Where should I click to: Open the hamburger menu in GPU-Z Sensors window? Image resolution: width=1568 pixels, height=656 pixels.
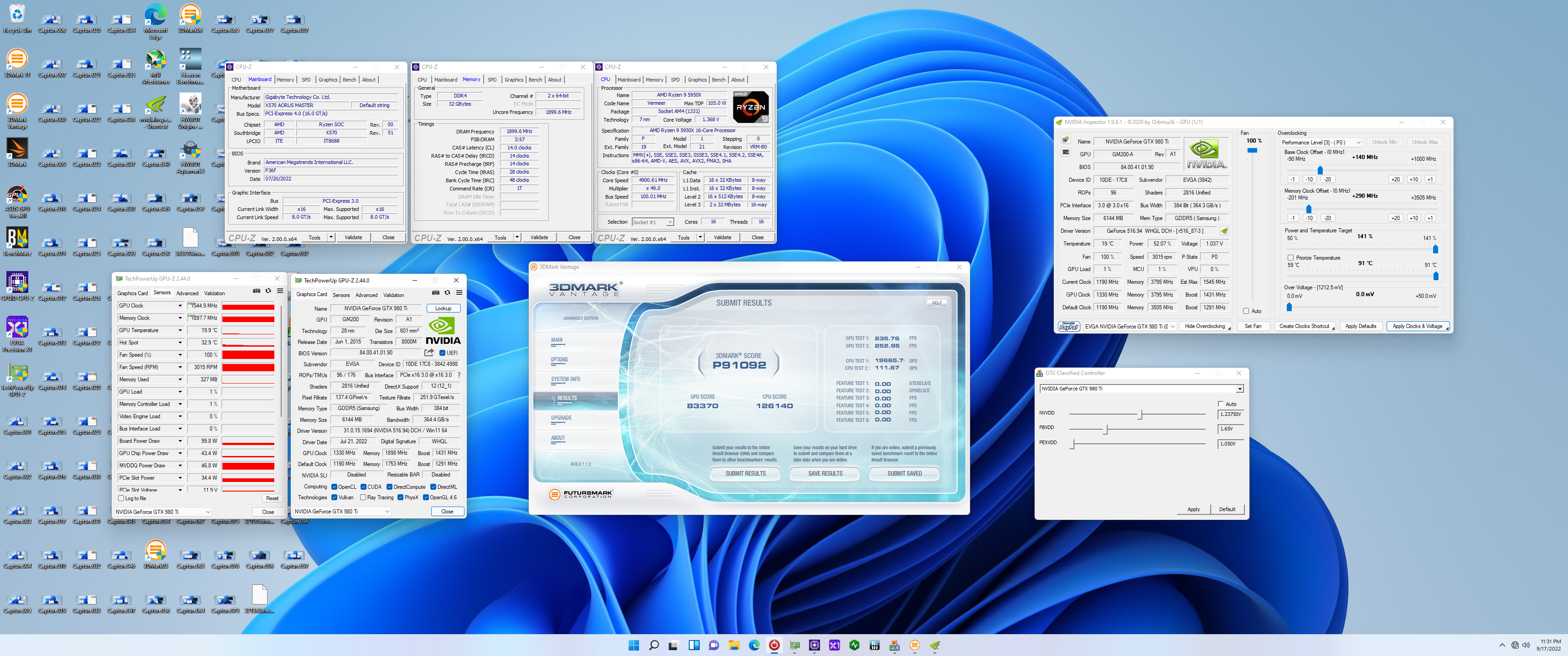point(280,291)
